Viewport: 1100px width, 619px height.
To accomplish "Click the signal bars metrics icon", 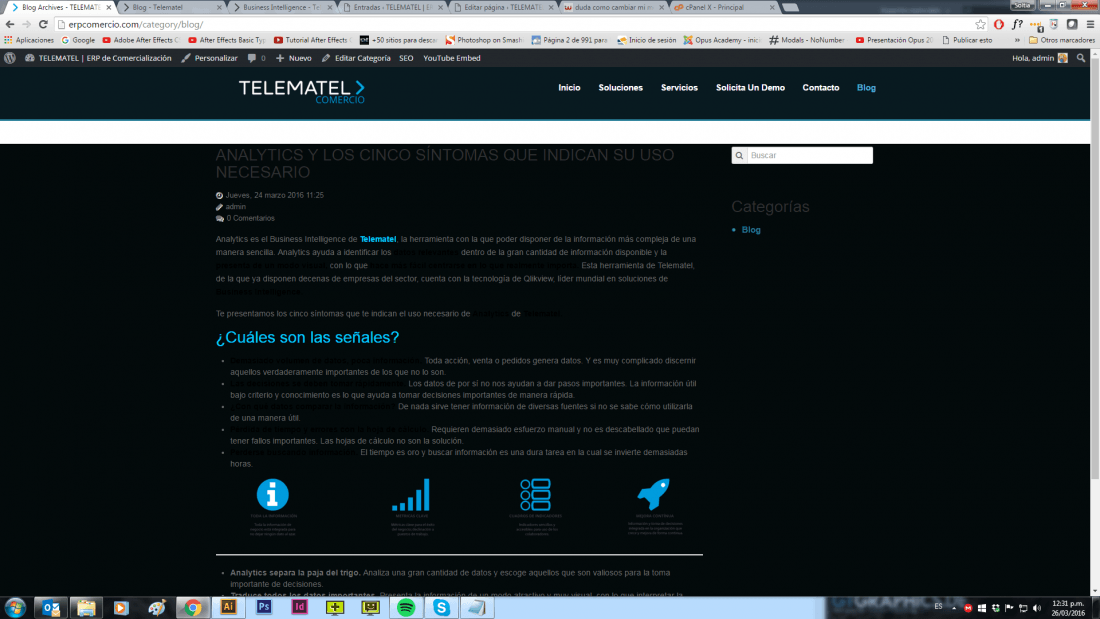I will (411, 495).
